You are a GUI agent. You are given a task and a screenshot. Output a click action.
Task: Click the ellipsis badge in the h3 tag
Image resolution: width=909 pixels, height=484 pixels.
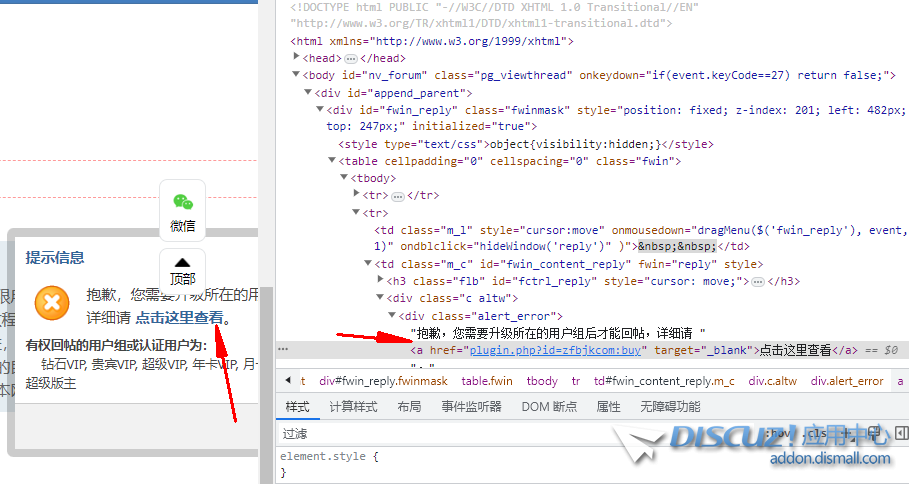point(757,281)
